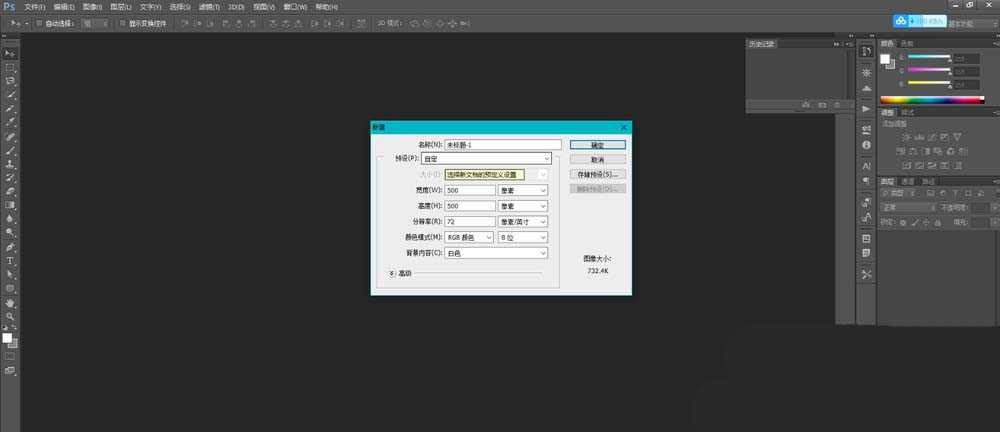The width and height of the screenshot is (1000, 432).
Task: Add a Brightness/Contrast adjustment
Action: point(905,137)
